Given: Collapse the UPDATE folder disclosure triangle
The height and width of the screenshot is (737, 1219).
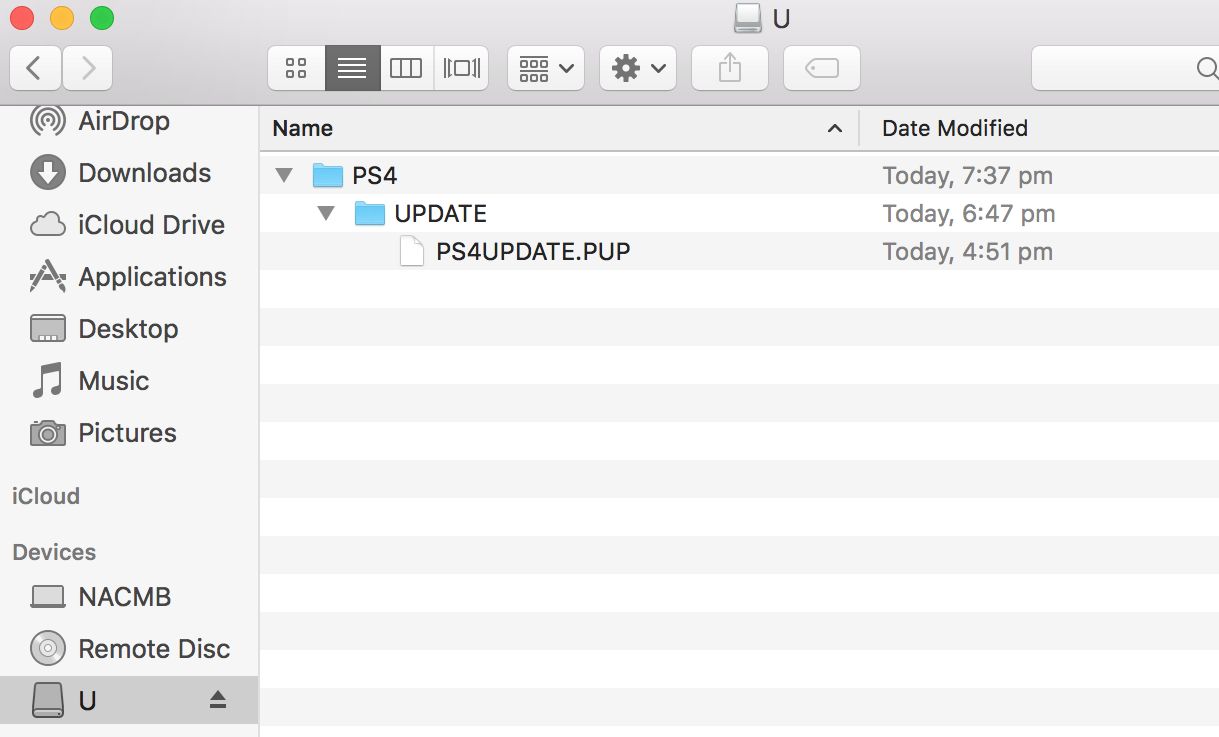Looking at the screenshot, I should click(326, 214).
